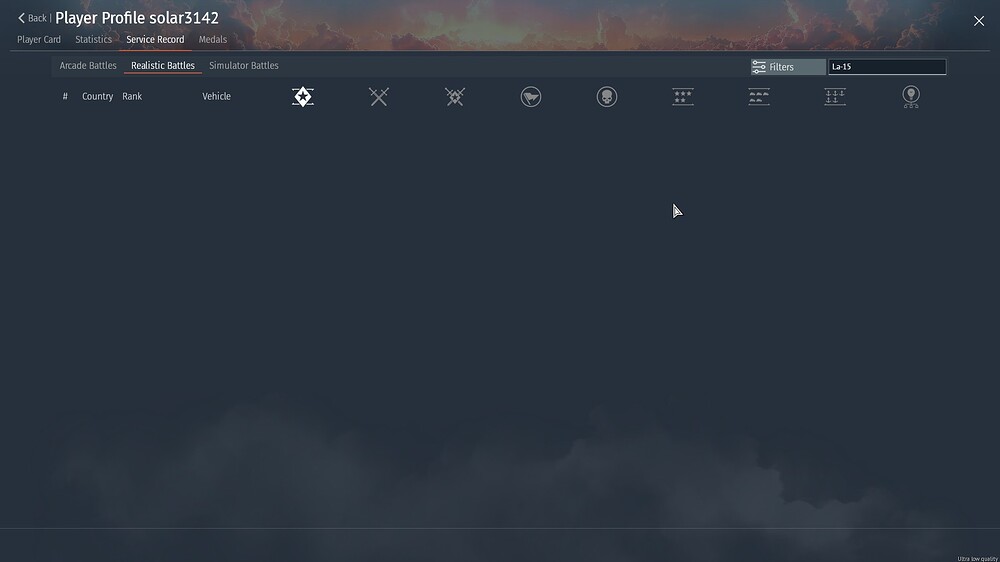The width and height of the screenshot is (1000, 562).
Task: Sort the list by Country column
Action: (98, 96)
